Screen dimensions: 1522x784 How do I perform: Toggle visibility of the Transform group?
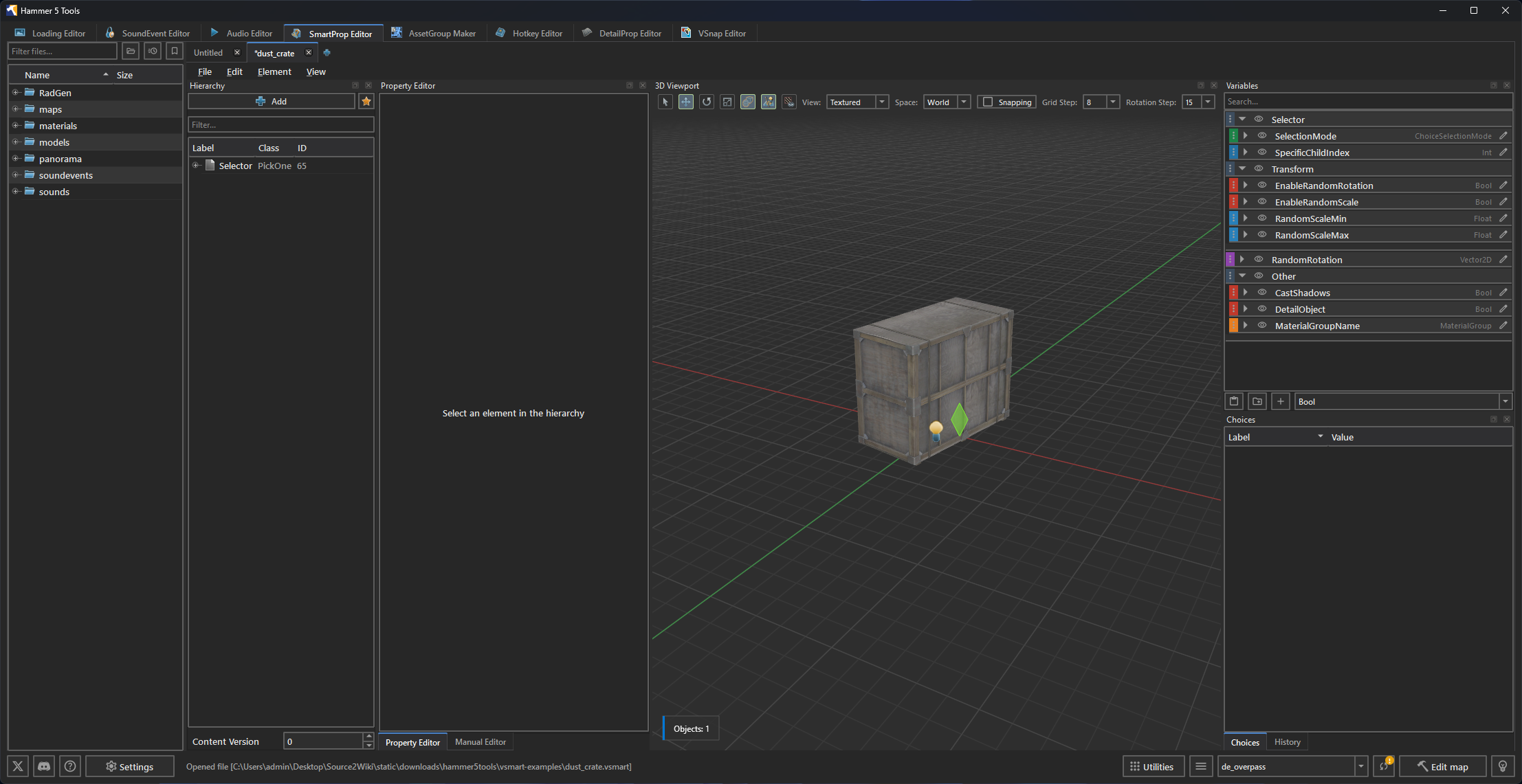[1259, 169]
